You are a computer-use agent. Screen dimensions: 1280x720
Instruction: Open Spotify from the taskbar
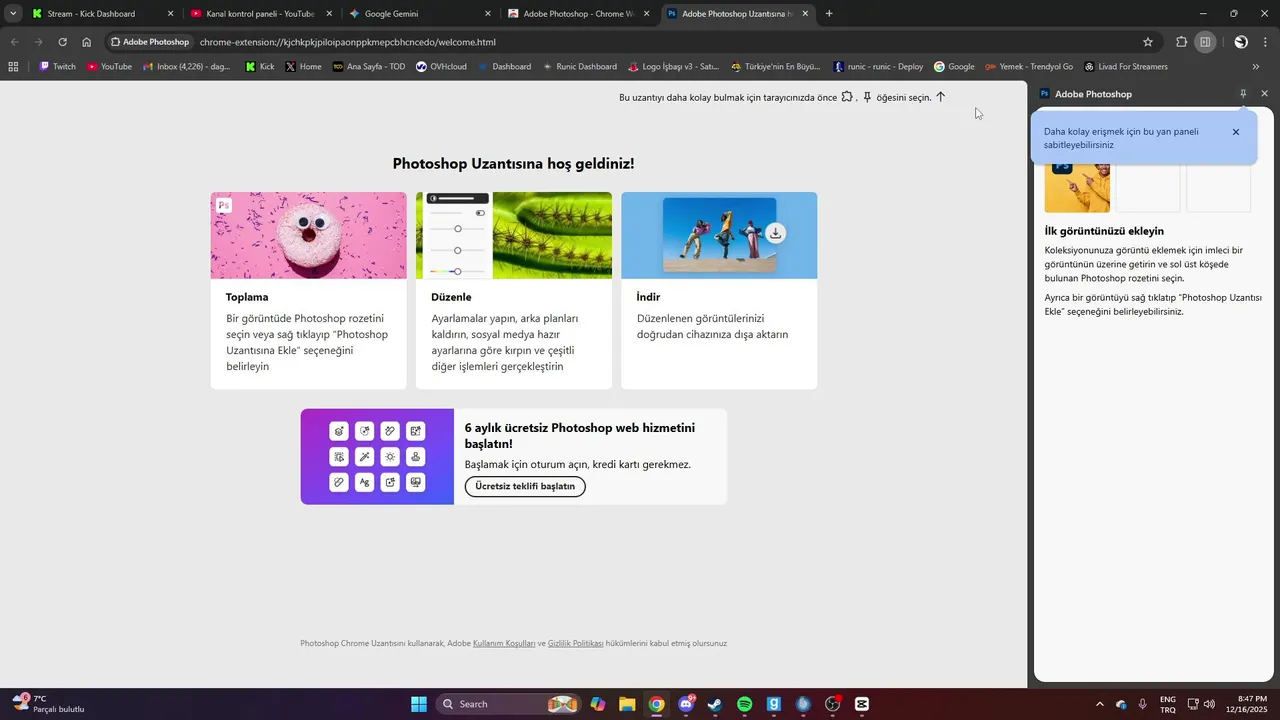point(745,704)
